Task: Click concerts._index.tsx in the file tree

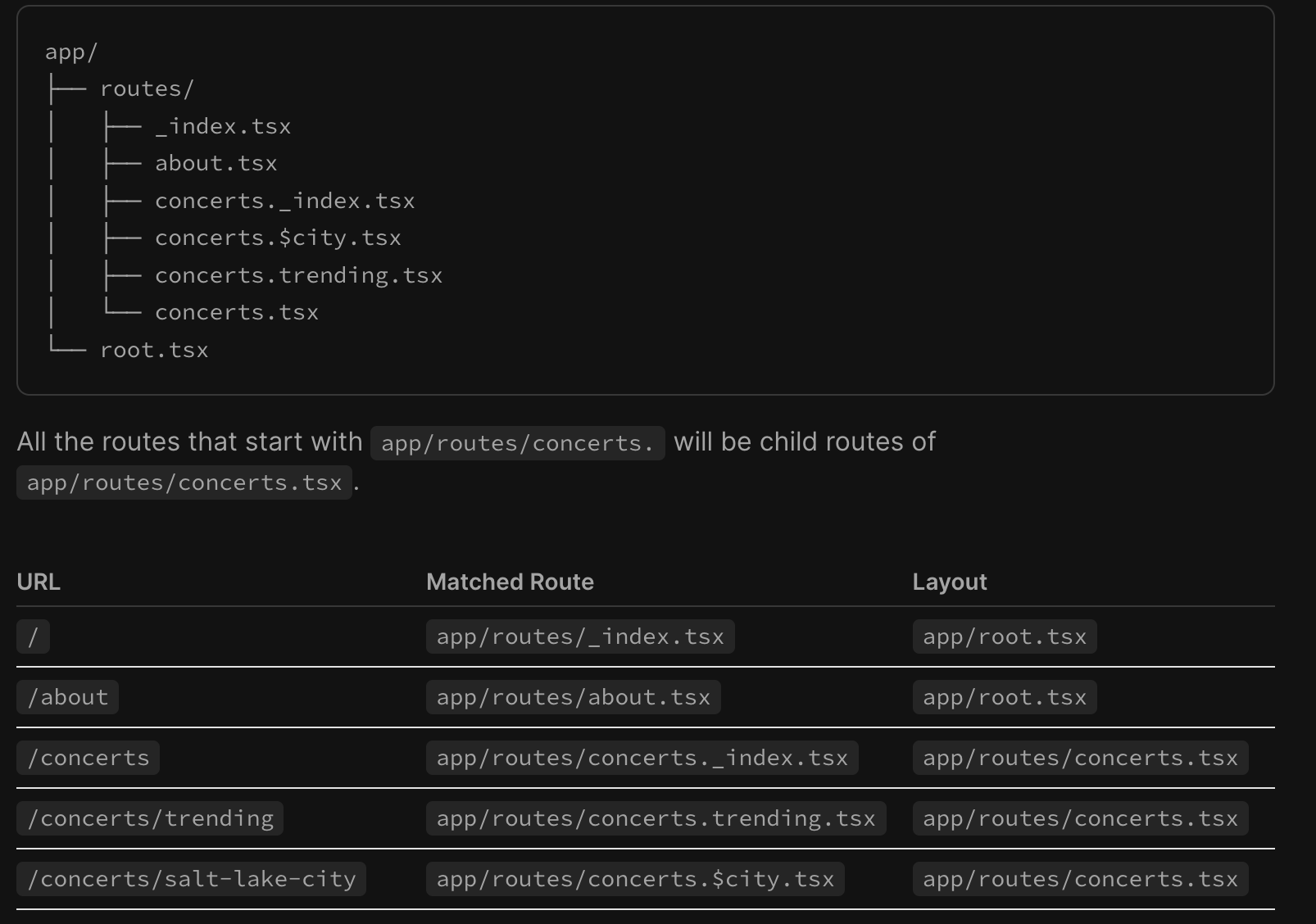Action: [x=284, y=202]
